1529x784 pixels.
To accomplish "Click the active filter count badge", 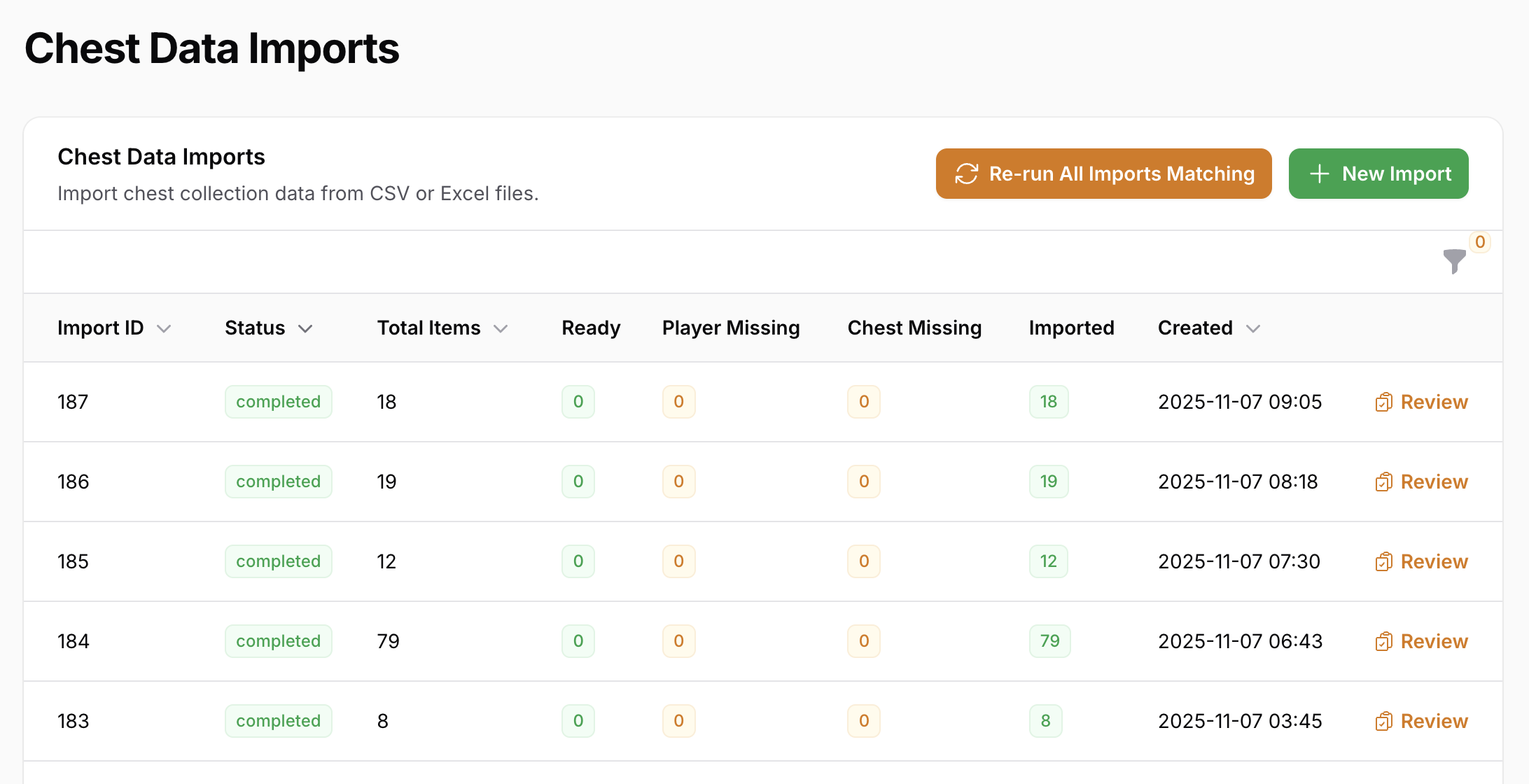I will tap(1479, 242).
